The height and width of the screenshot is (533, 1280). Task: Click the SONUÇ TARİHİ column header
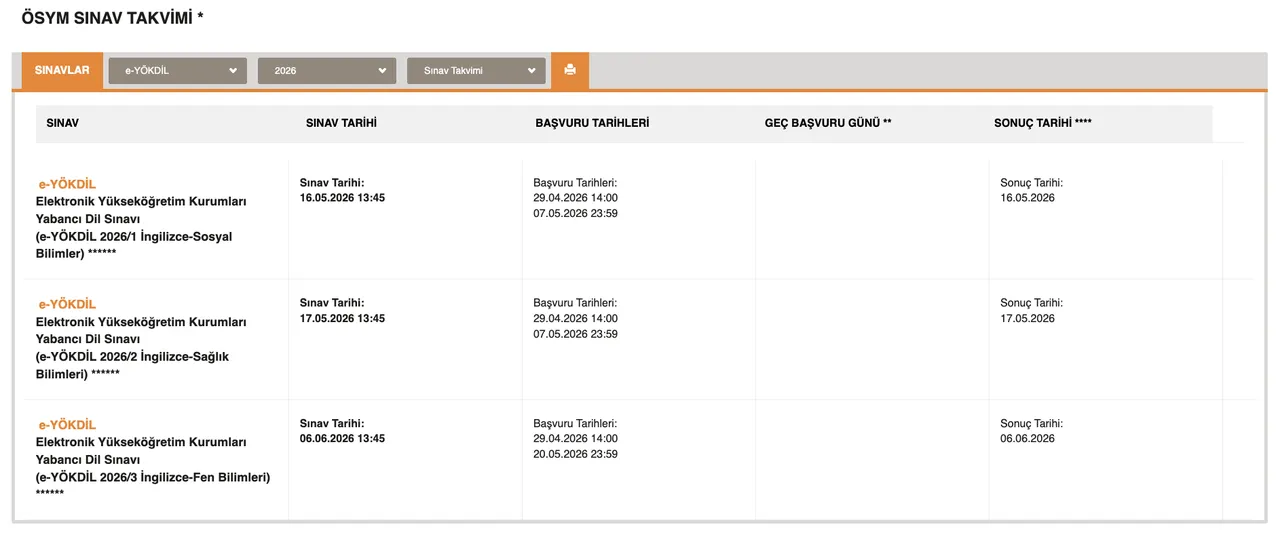click(1043, 123)
